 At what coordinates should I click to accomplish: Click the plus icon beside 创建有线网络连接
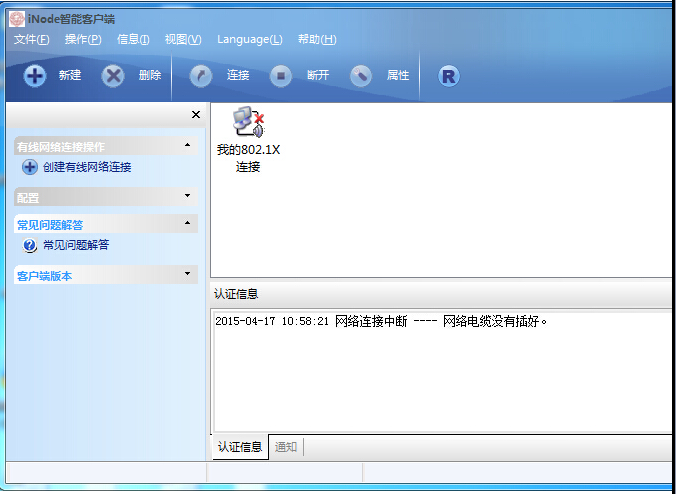pos(30,167)
